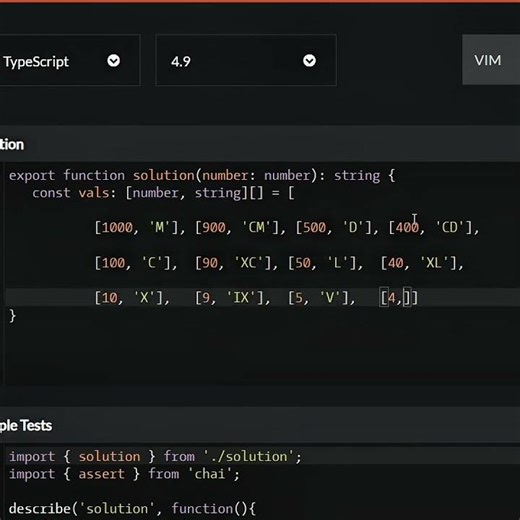This screenshot has height=520, width=520.
Task: Click the chevron icon beside TypeScript
Action: click(114, 61)
